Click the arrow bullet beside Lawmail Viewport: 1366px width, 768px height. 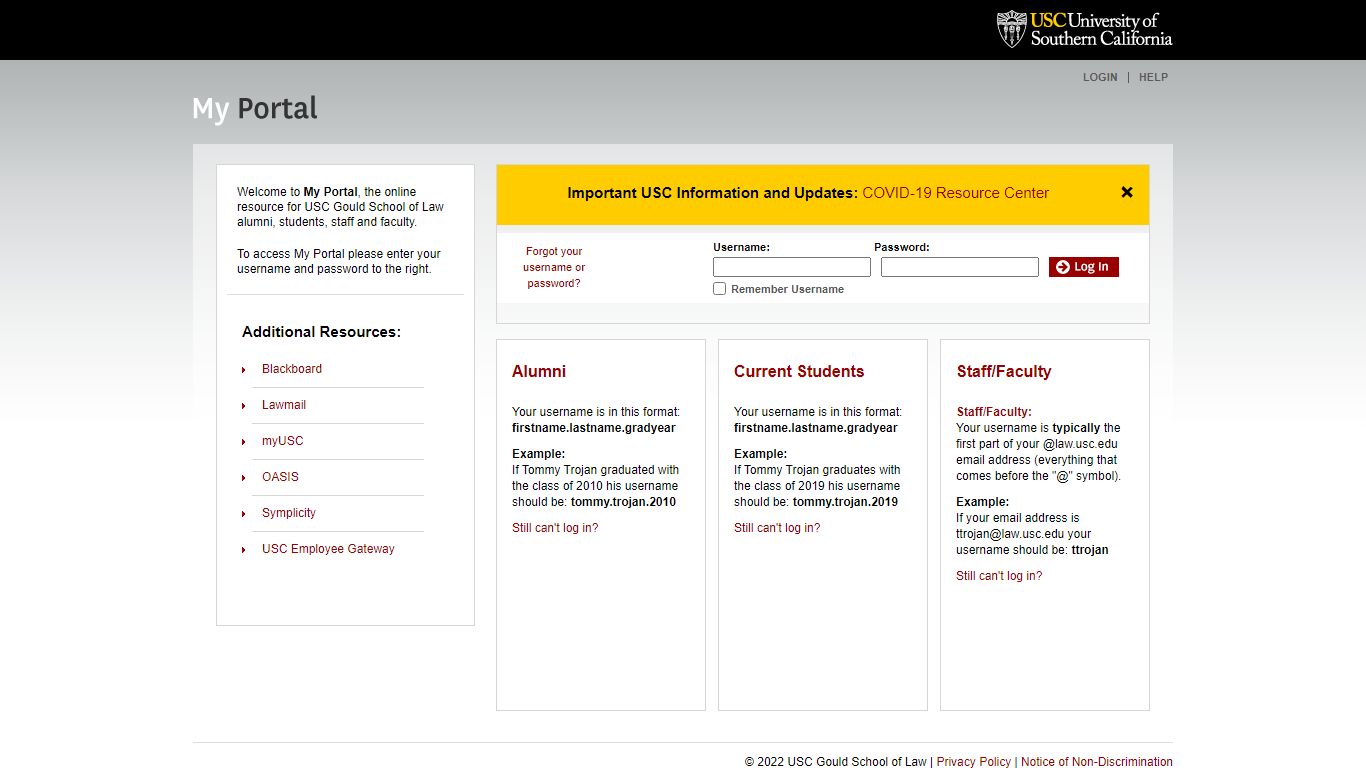pyautogui.click(x=244, y=406)
